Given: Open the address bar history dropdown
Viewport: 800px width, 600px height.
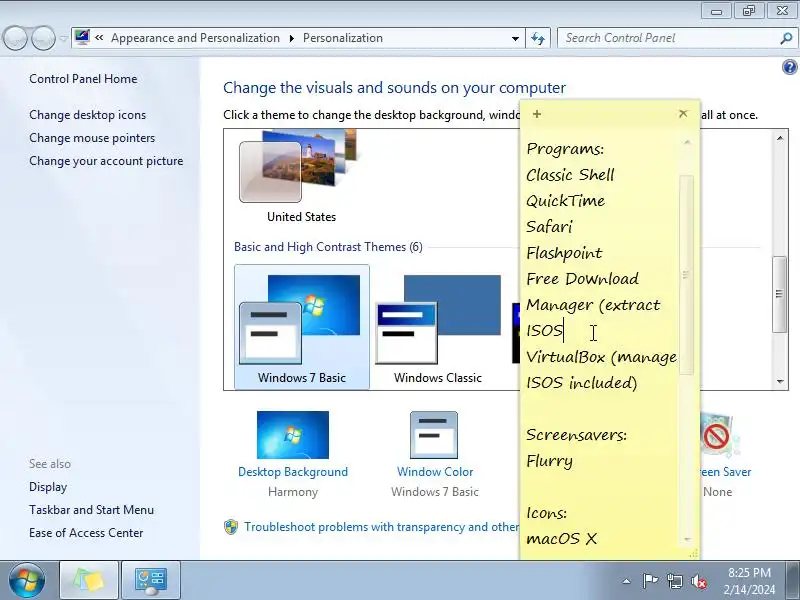Looking at the screenshot, I should tap(515, 38).
